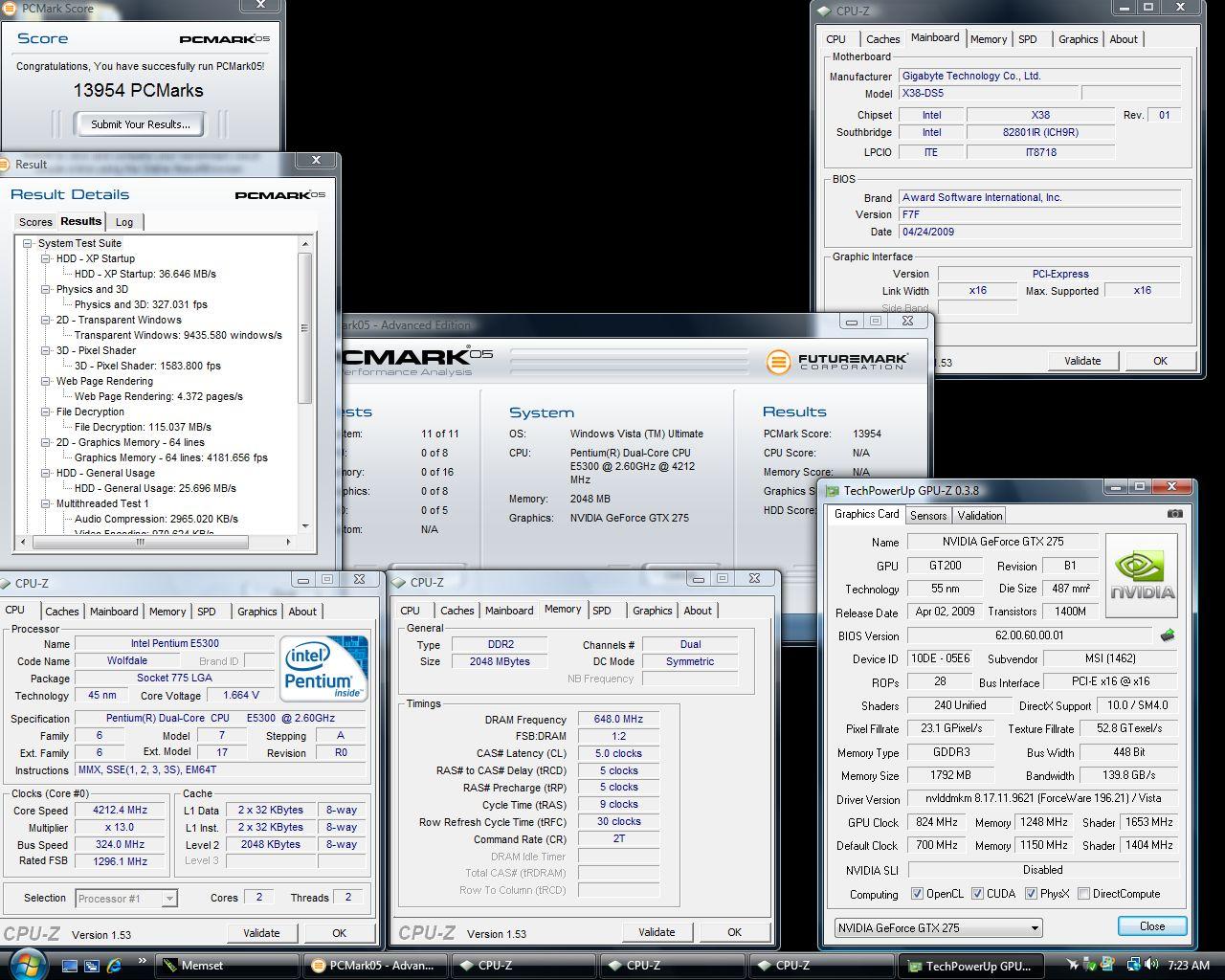Collapse the 2D - Transparent Windows node
Screen dimensions: 1225x980
[x=46, y=320]
